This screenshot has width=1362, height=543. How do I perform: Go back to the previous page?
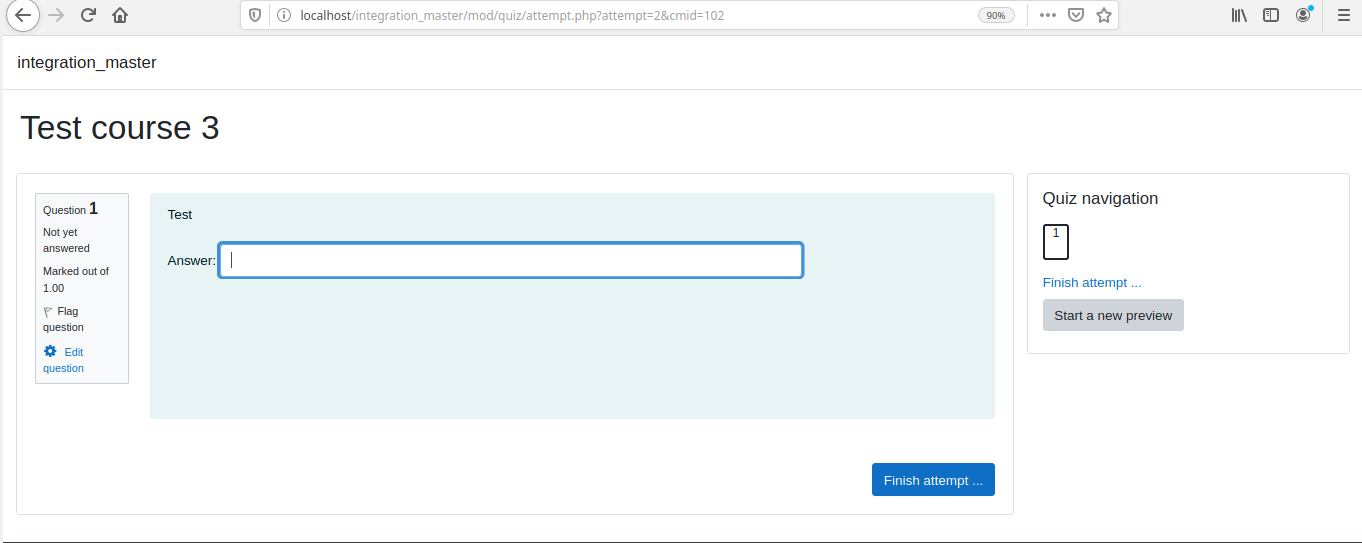tap(23, 15)
